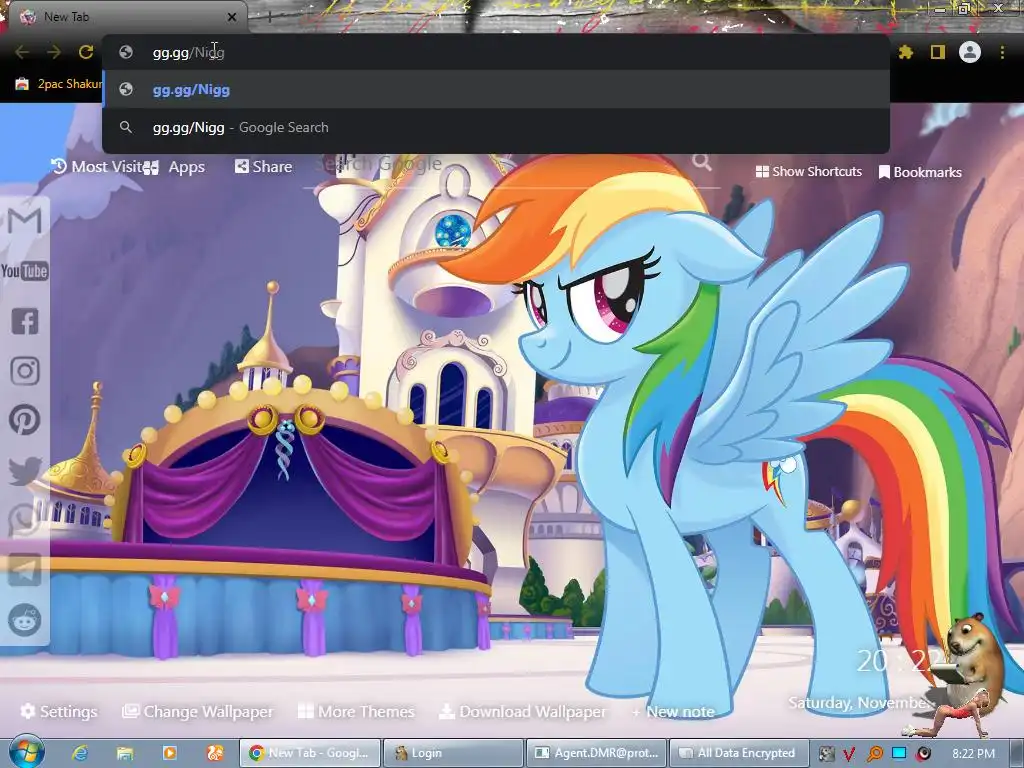Open the Chrome extensions puzzle icon

pos(906,52)
